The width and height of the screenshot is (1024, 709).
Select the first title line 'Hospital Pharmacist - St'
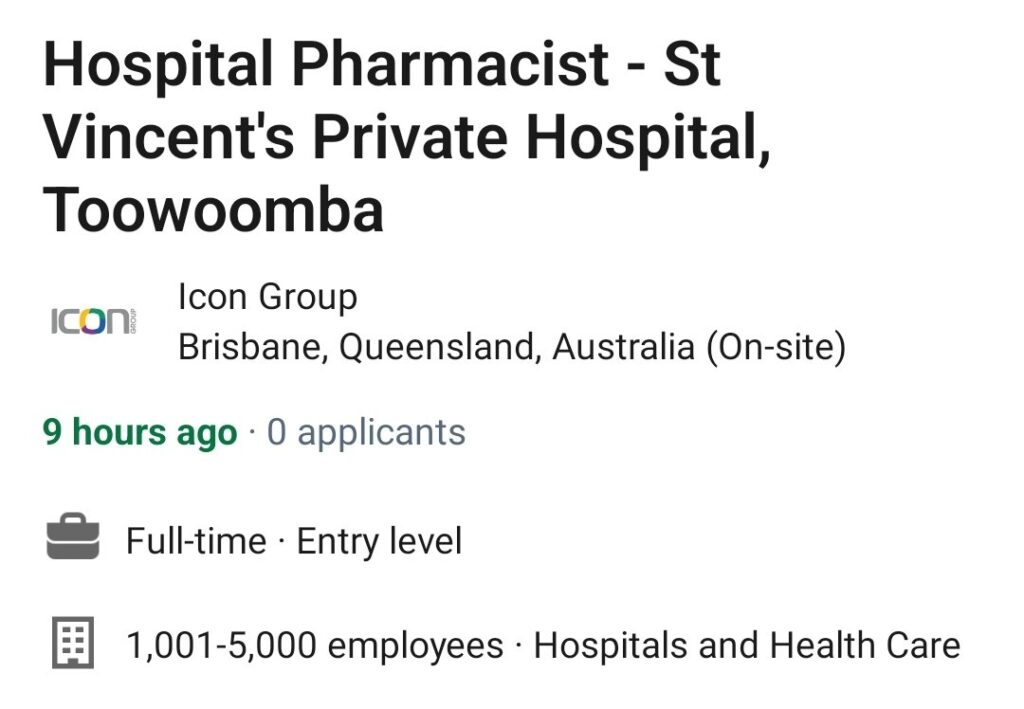point(382,63)
